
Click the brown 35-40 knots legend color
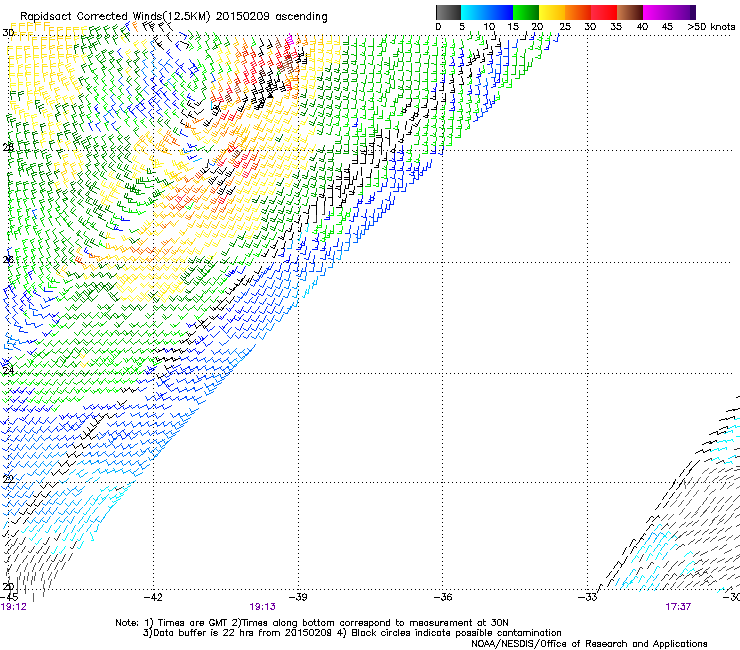pyautogui.click(x=630, y=12)
